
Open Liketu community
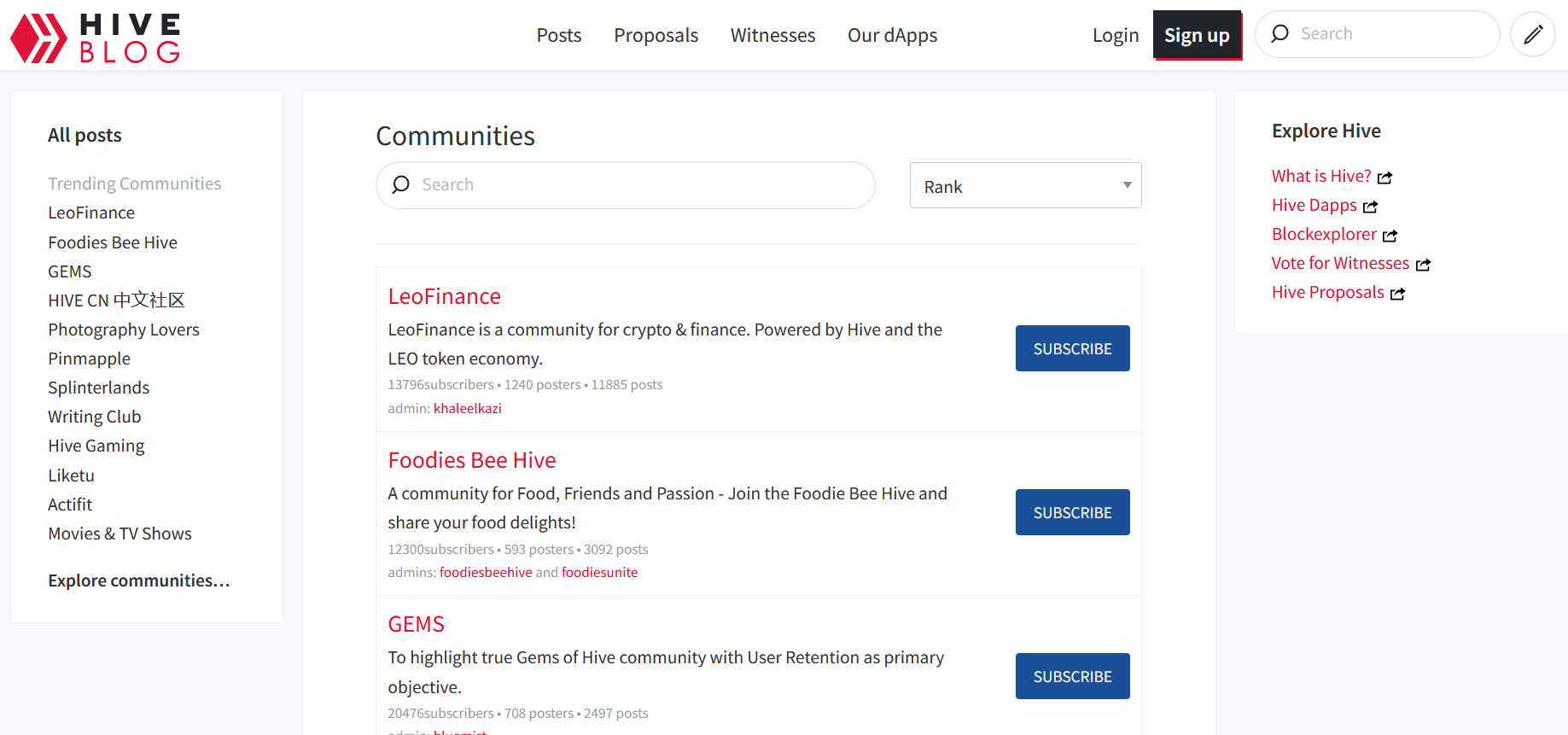[72, 475]
